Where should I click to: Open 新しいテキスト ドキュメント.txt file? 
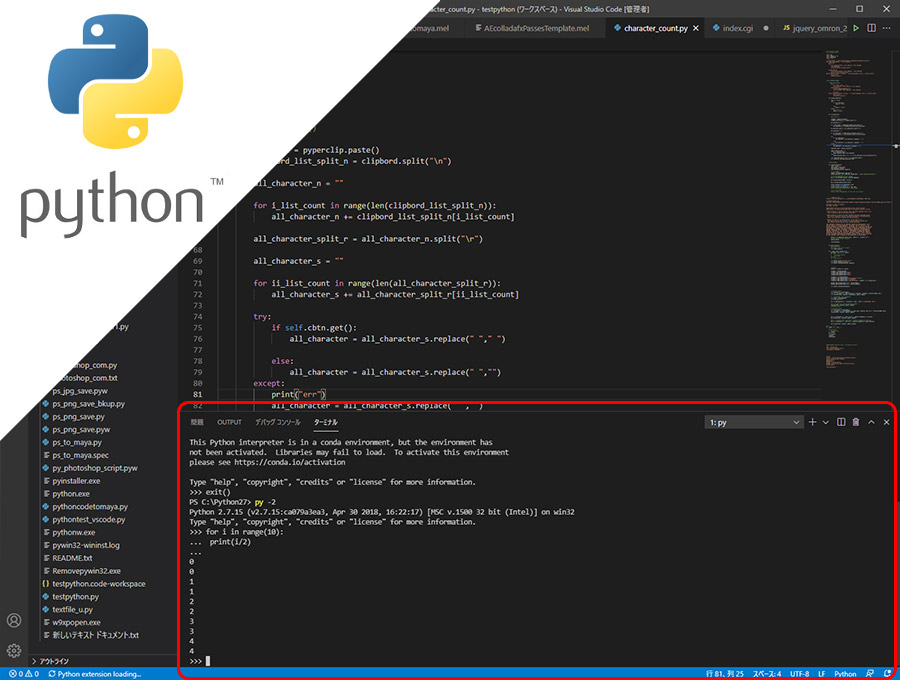[x=95, y=635]
